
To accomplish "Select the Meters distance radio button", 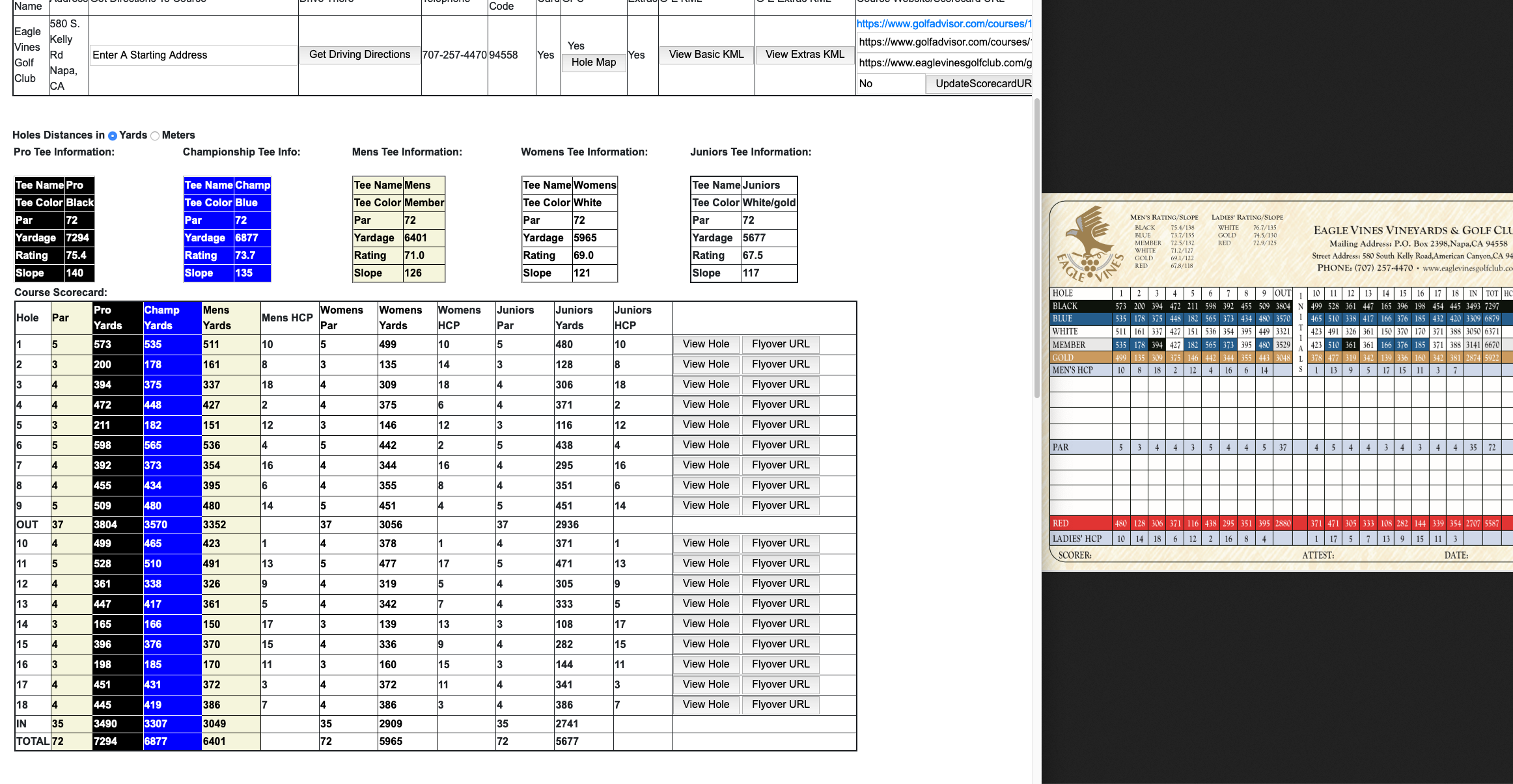I will [155, 135].
